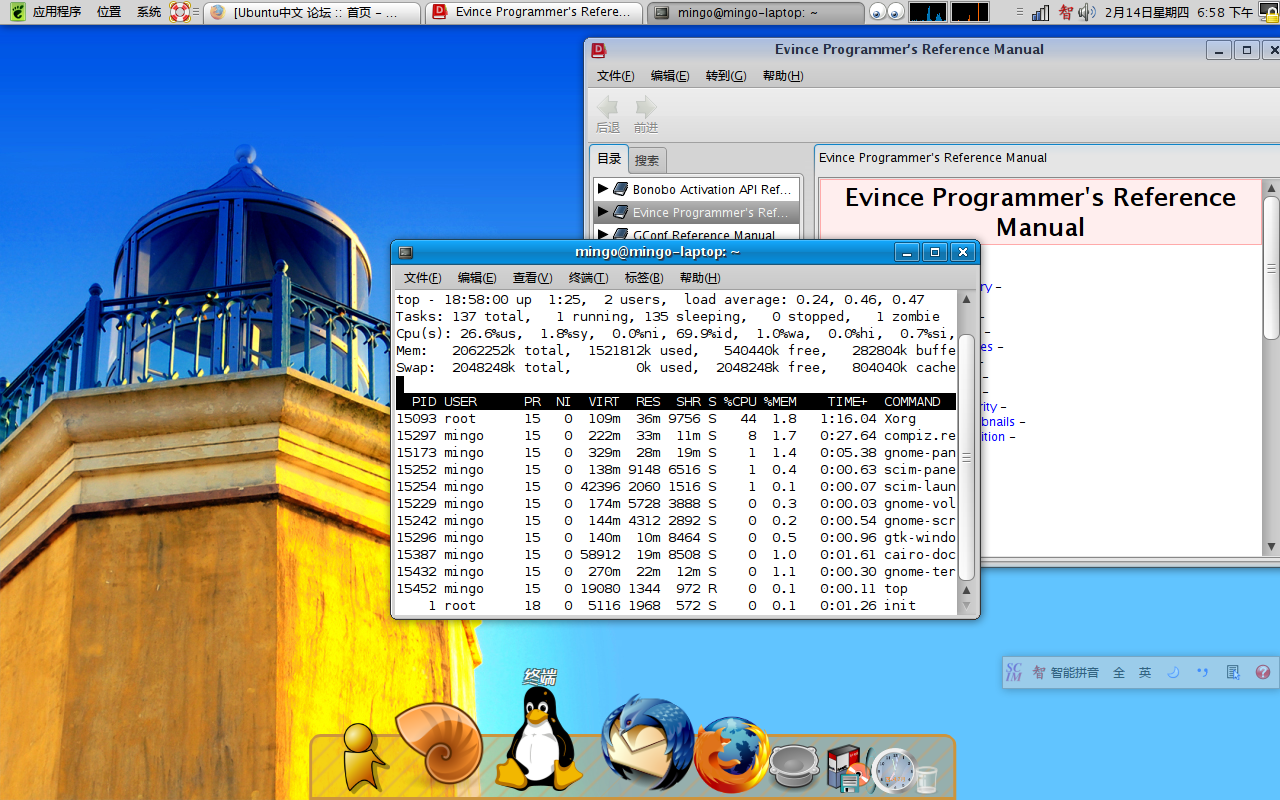This screenshot has height=800, width=1280.
Task: Switch to the 目录 tab
Action: (609, 159)
